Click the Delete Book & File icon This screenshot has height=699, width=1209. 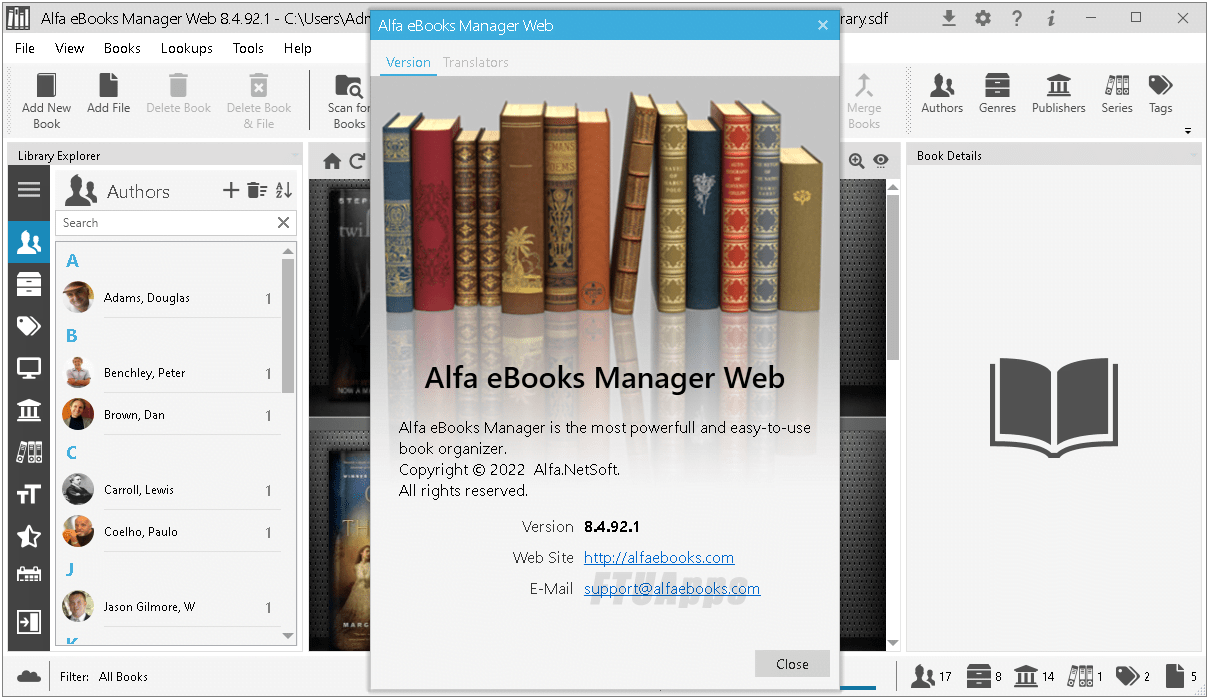pos(258,86)
